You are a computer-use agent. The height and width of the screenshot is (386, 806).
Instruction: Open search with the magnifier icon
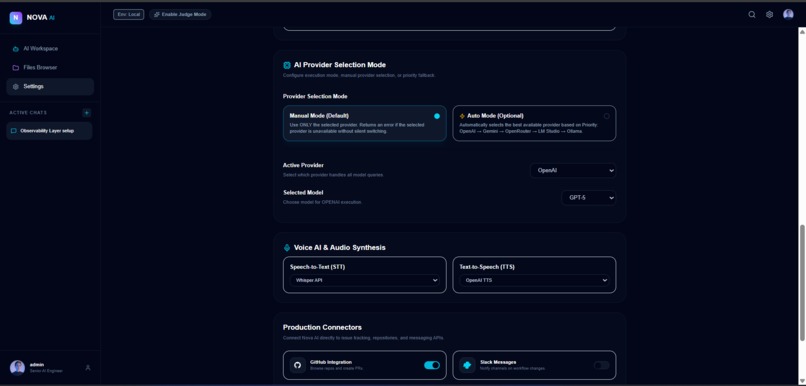(x=752, y=14)
